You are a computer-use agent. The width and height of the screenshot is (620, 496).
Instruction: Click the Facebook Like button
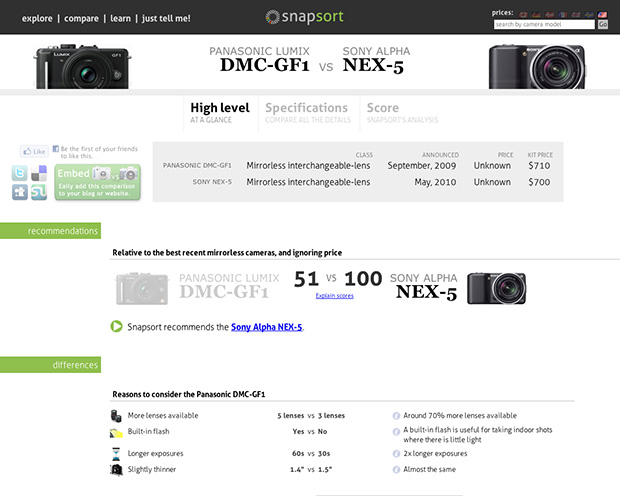tap(34, 151)
